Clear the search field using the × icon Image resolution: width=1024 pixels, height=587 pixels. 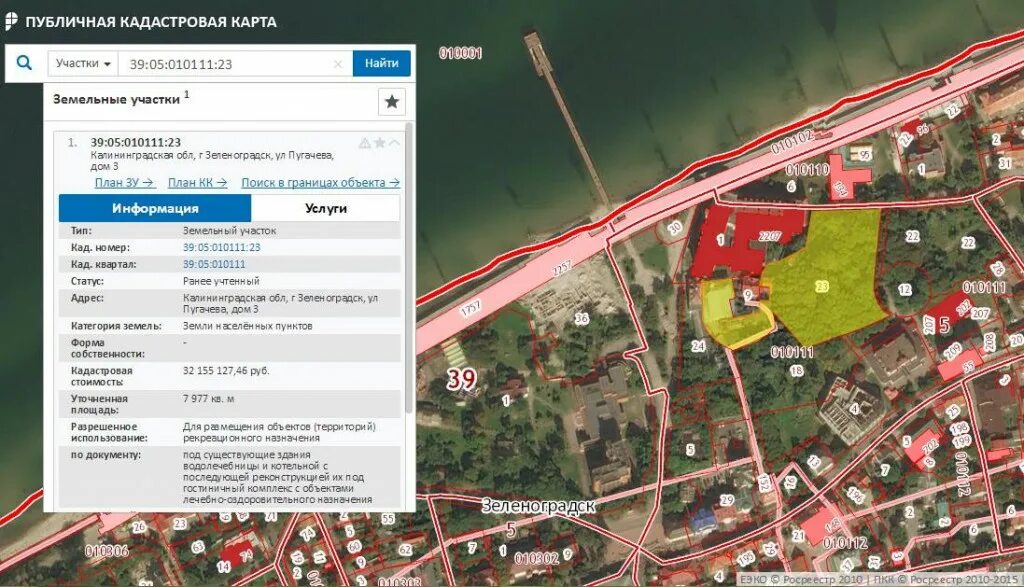[338, 63]
